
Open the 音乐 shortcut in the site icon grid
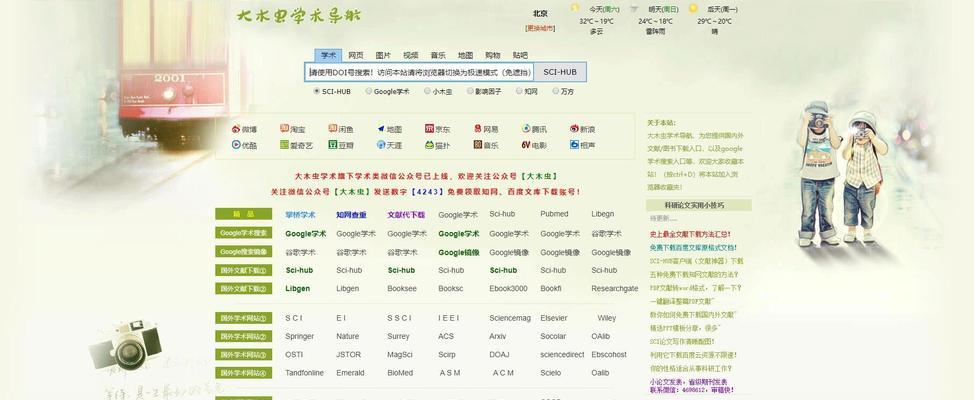[x=486, y=145]
